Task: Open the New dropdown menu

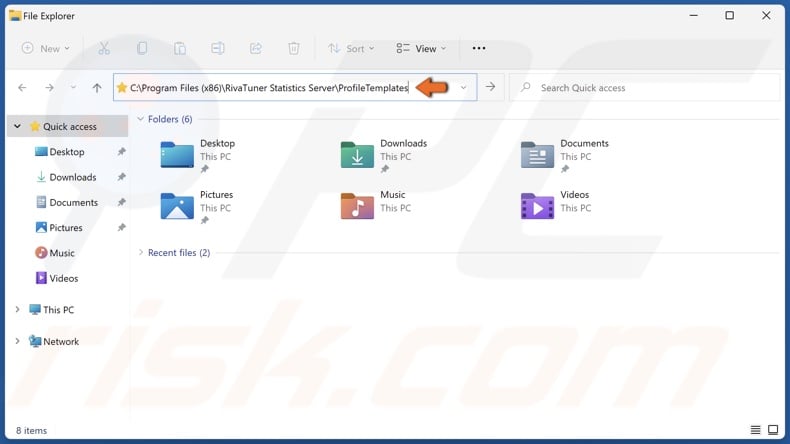Action: tap(45, 48)
